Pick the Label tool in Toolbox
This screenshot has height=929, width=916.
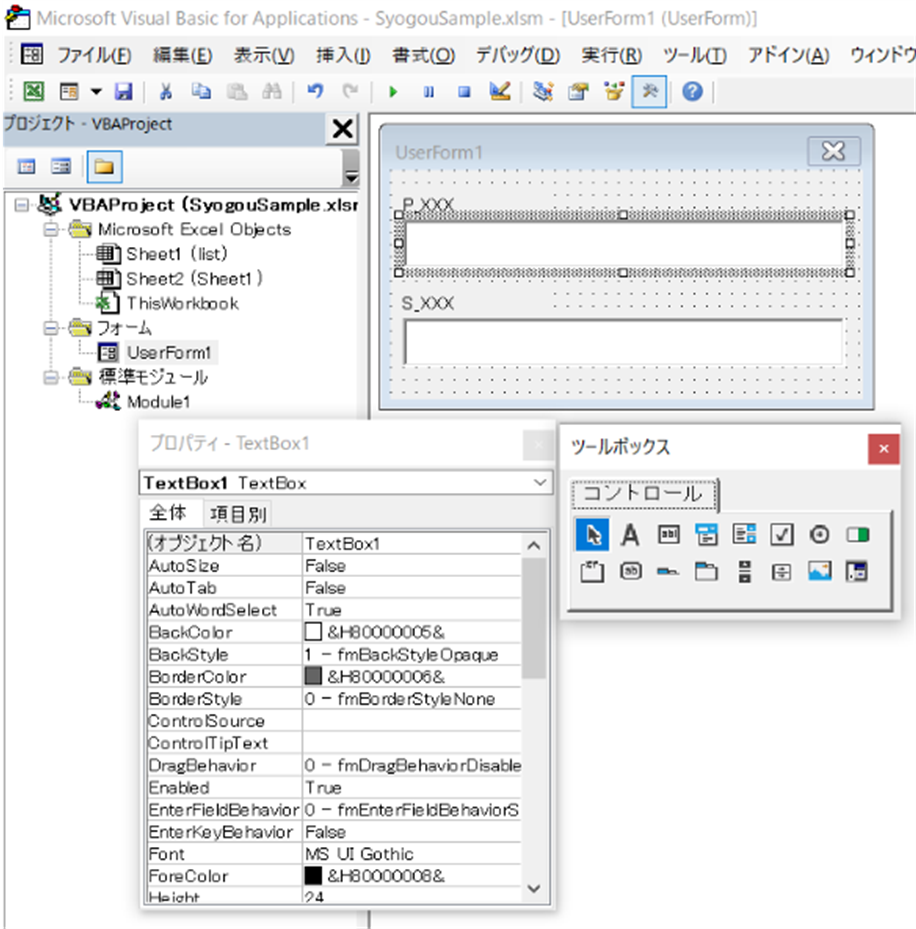(630, 534)
